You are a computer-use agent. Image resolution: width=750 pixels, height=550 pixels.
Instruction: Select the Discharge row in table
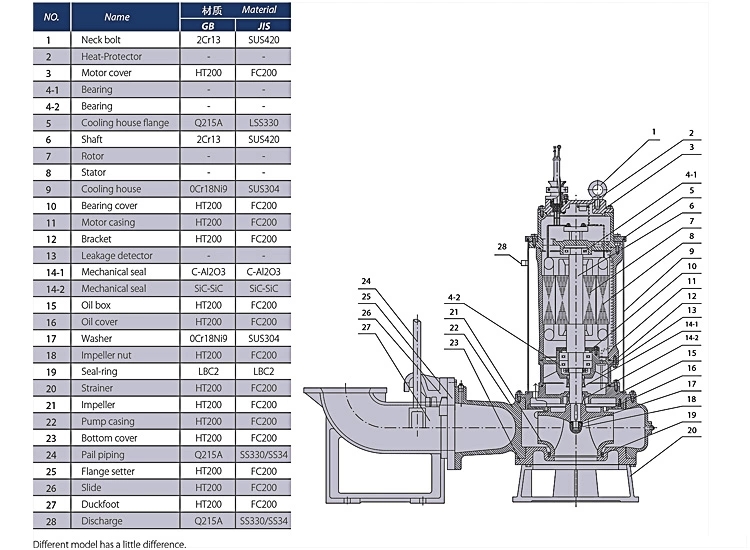[x=102, y=521]
